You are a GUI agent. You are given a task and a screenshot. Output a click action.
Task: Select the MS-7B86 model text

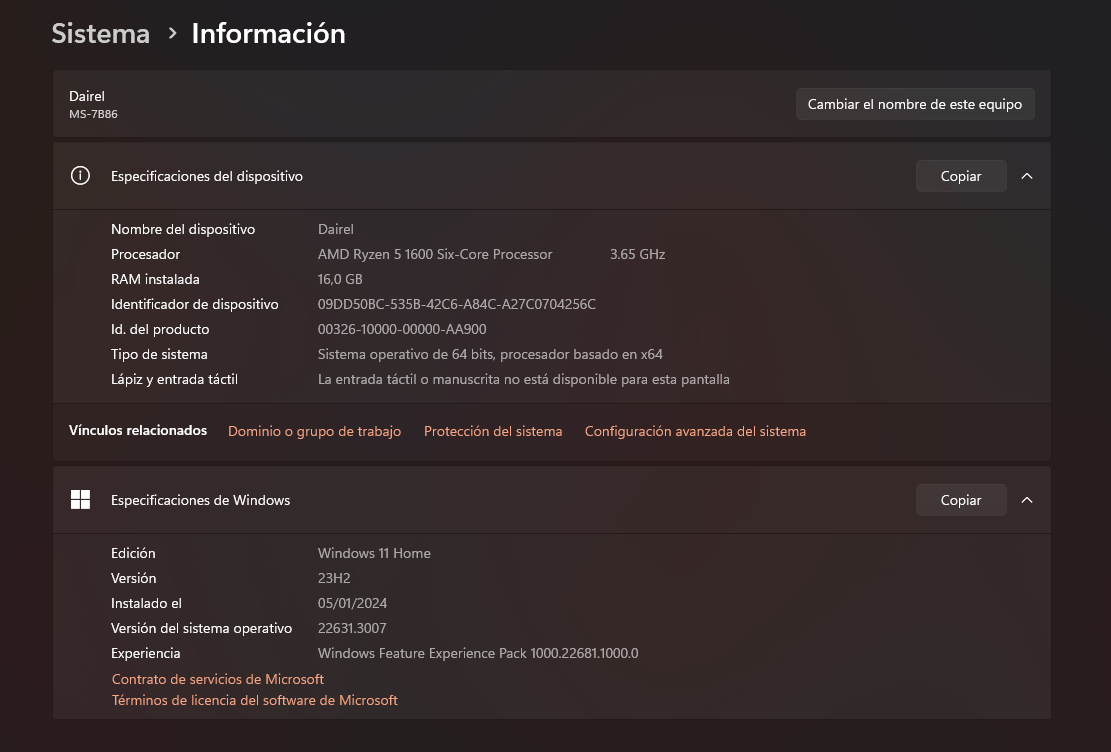pos(94,114)
